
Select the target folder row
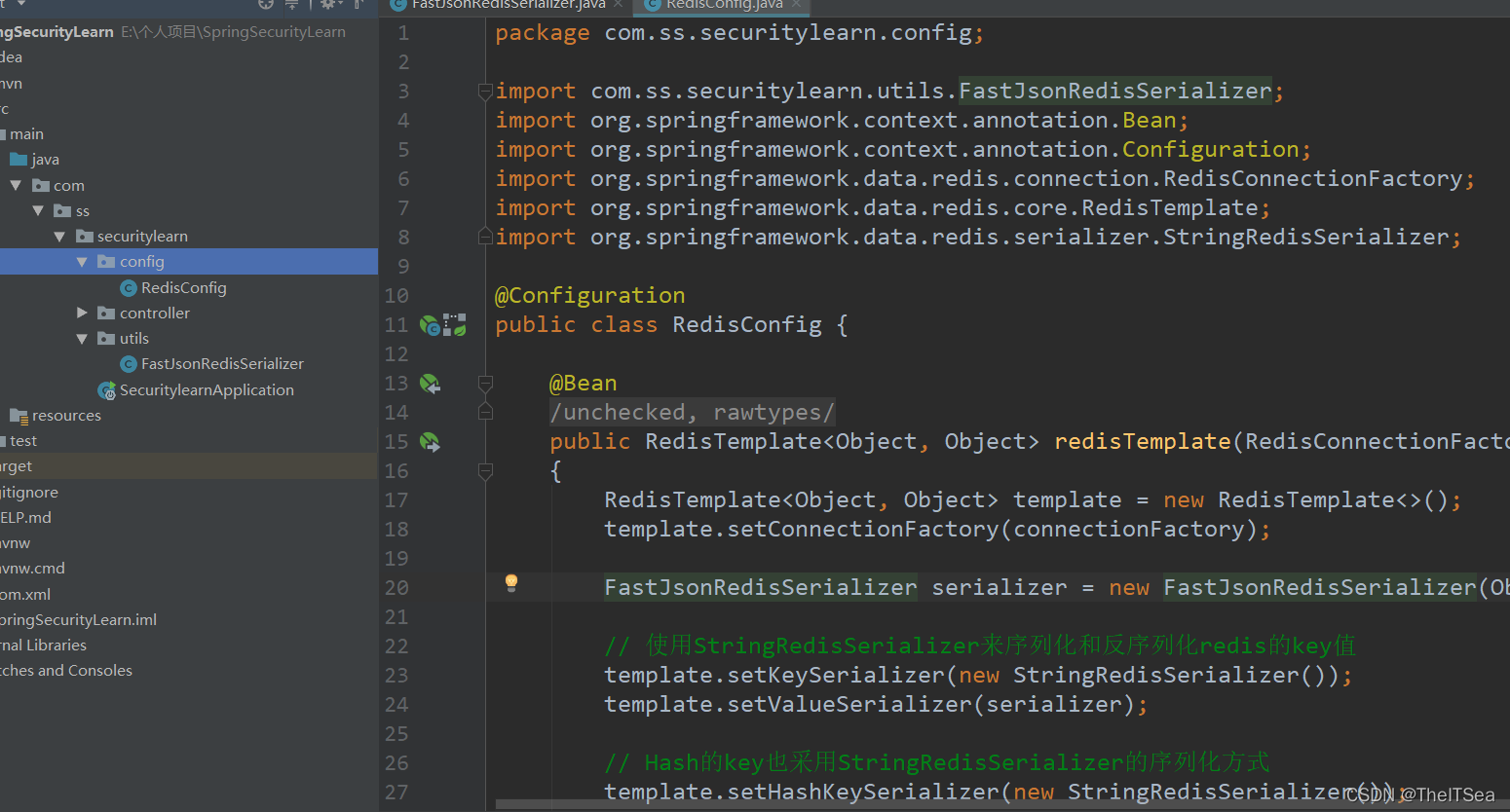click(x=189, y=466)
